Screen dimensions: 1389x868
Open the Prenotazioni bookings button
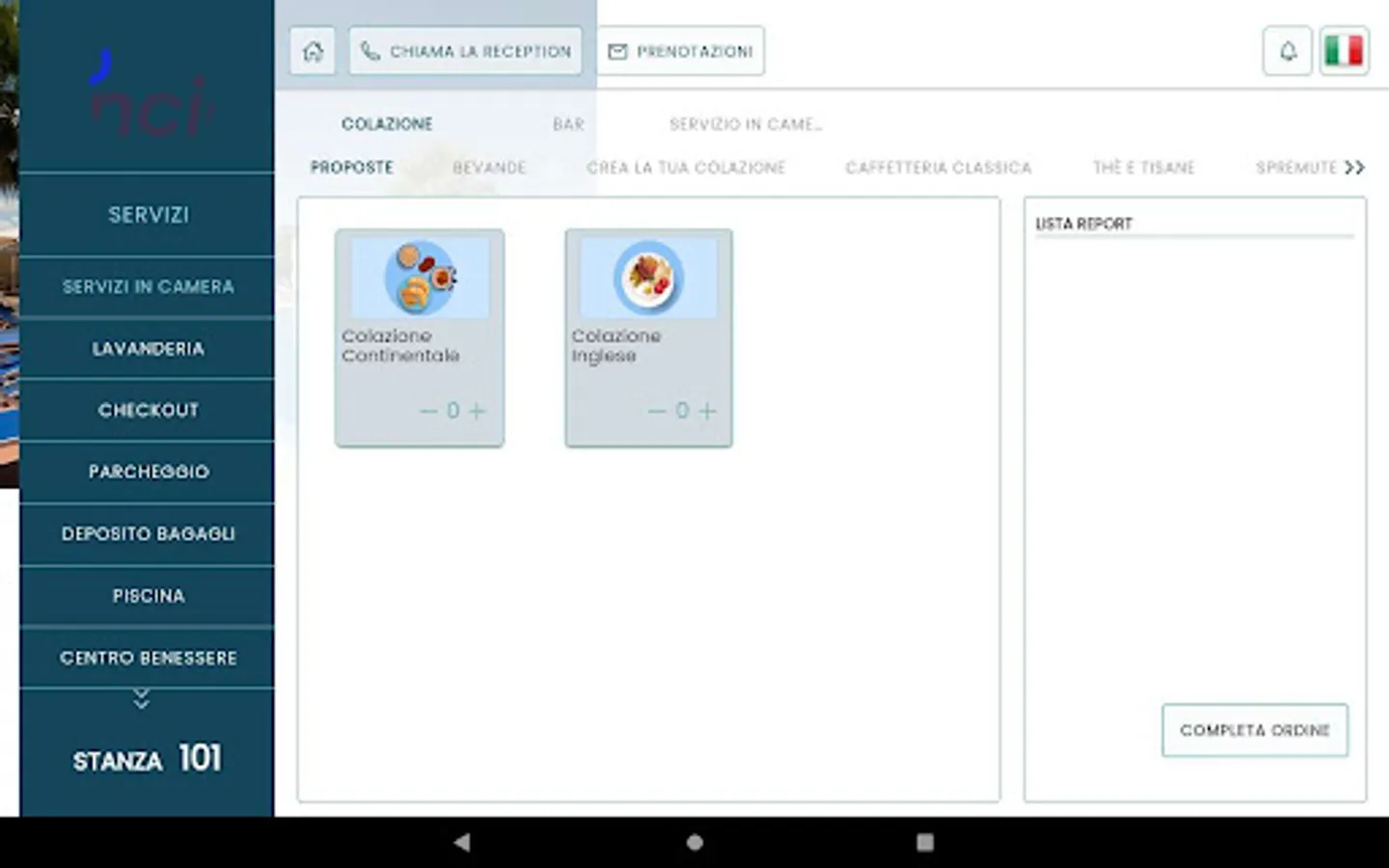pos(681,51)
